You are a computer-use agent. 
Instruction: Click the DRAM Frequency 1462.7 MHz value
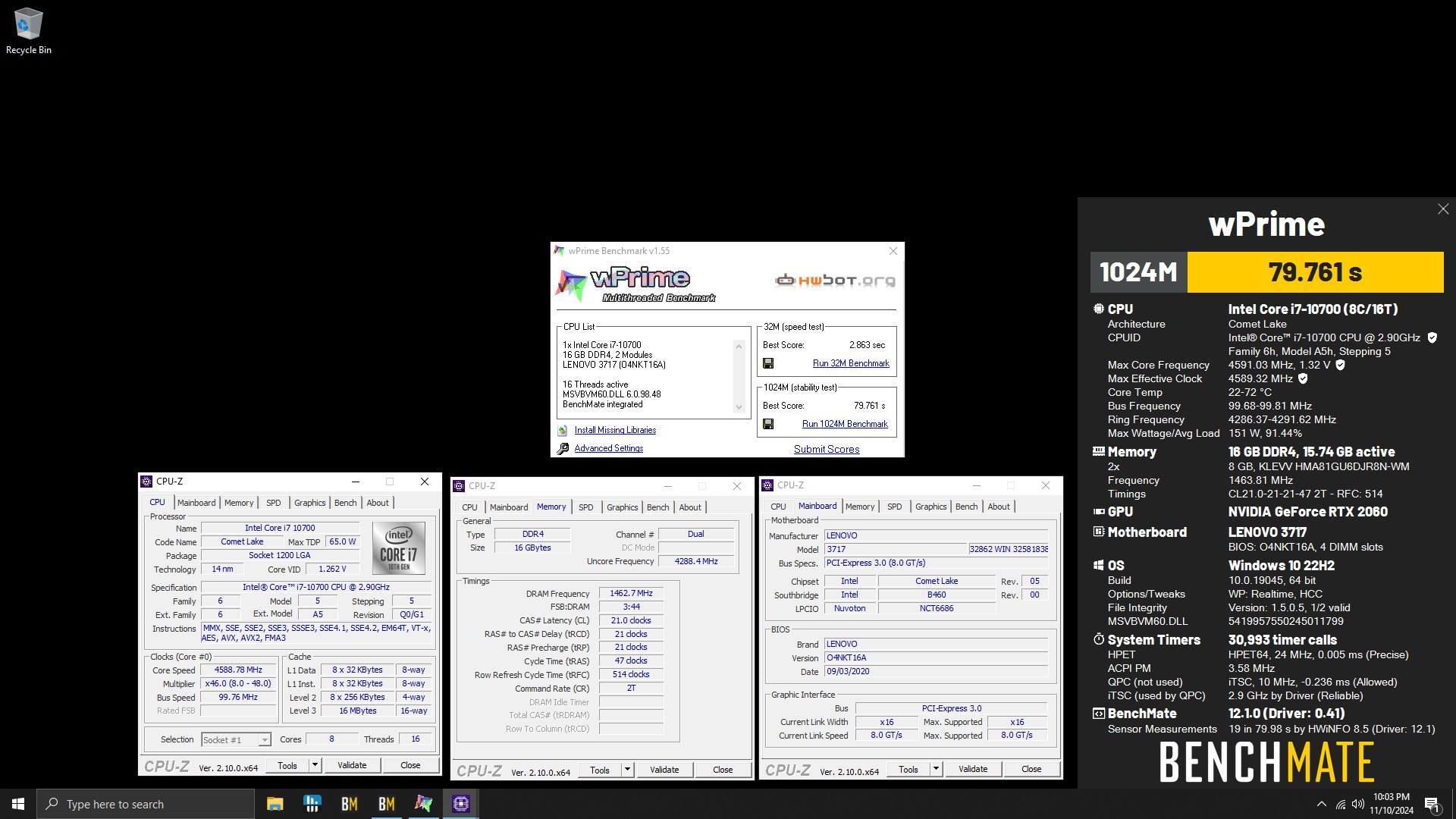pyautogui.click(x=631, y=594)
